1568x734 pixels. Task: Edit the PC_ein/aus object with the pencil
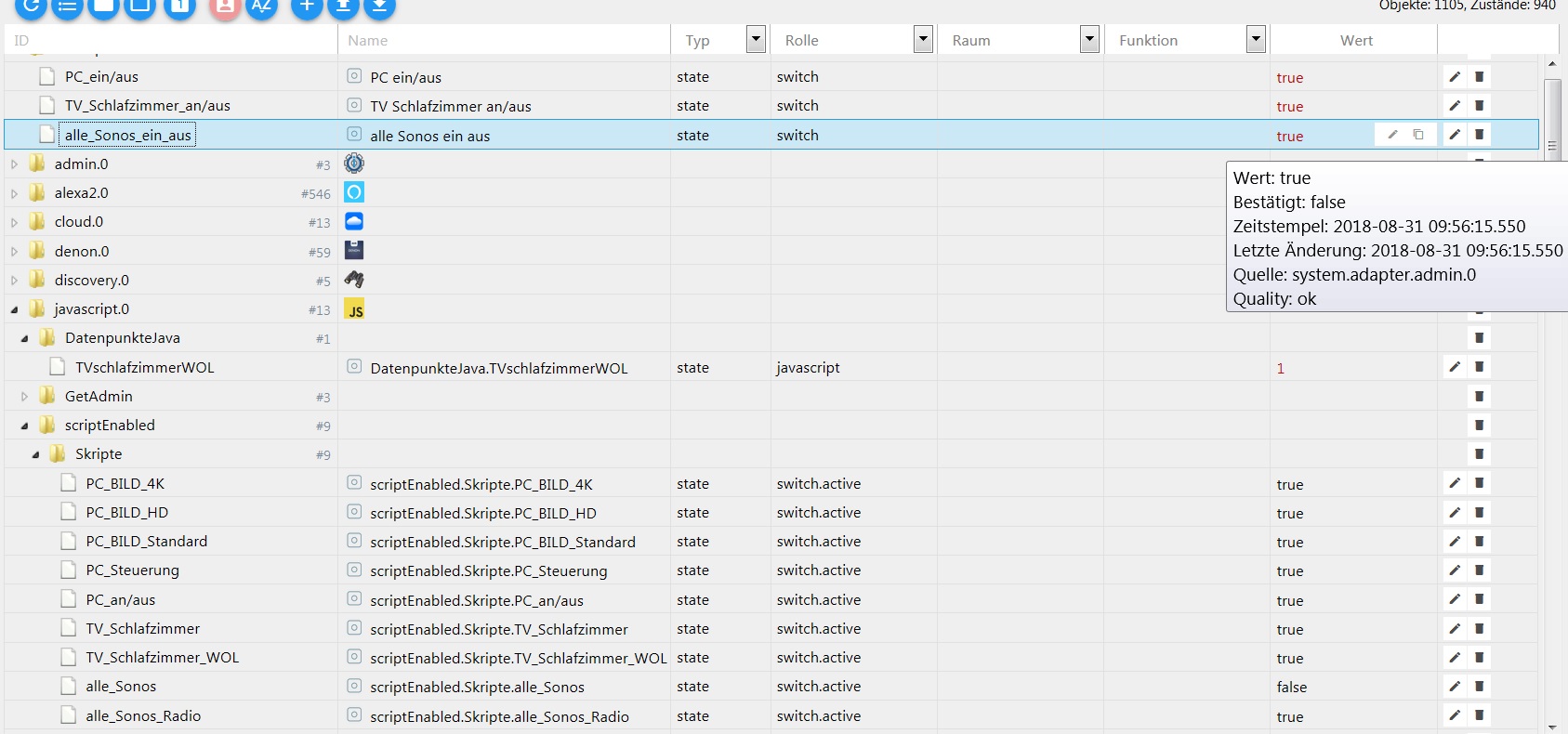pos(1455,77)
